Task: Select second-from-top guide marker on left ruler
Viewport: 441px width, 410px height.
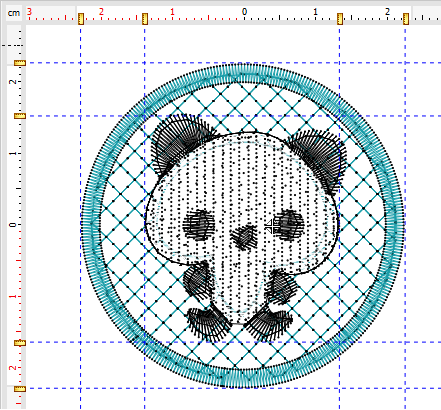Action: tap(20, 116)
